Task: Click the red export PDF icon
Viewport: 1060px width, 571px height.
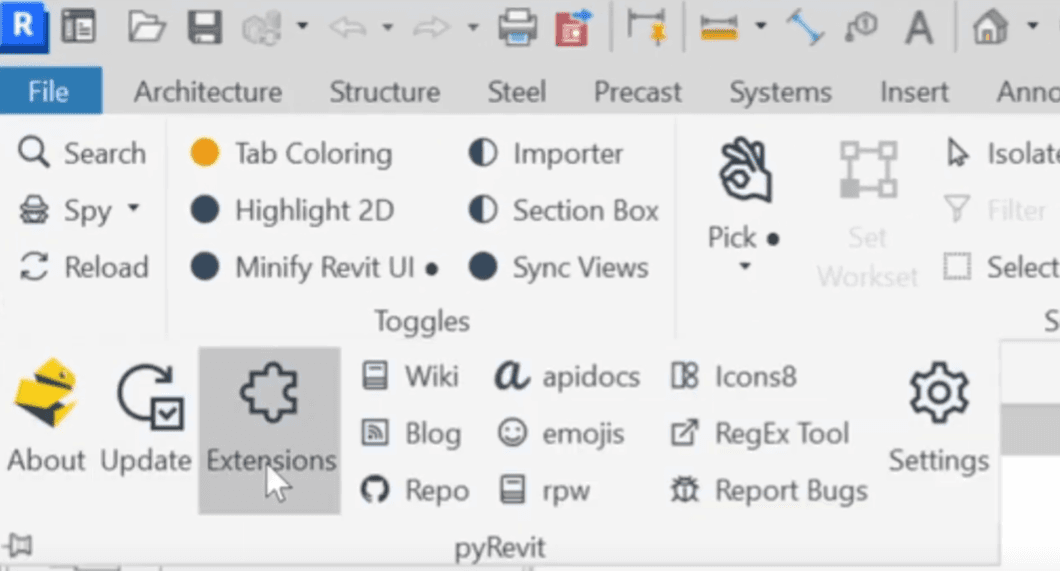Action: 573,28
